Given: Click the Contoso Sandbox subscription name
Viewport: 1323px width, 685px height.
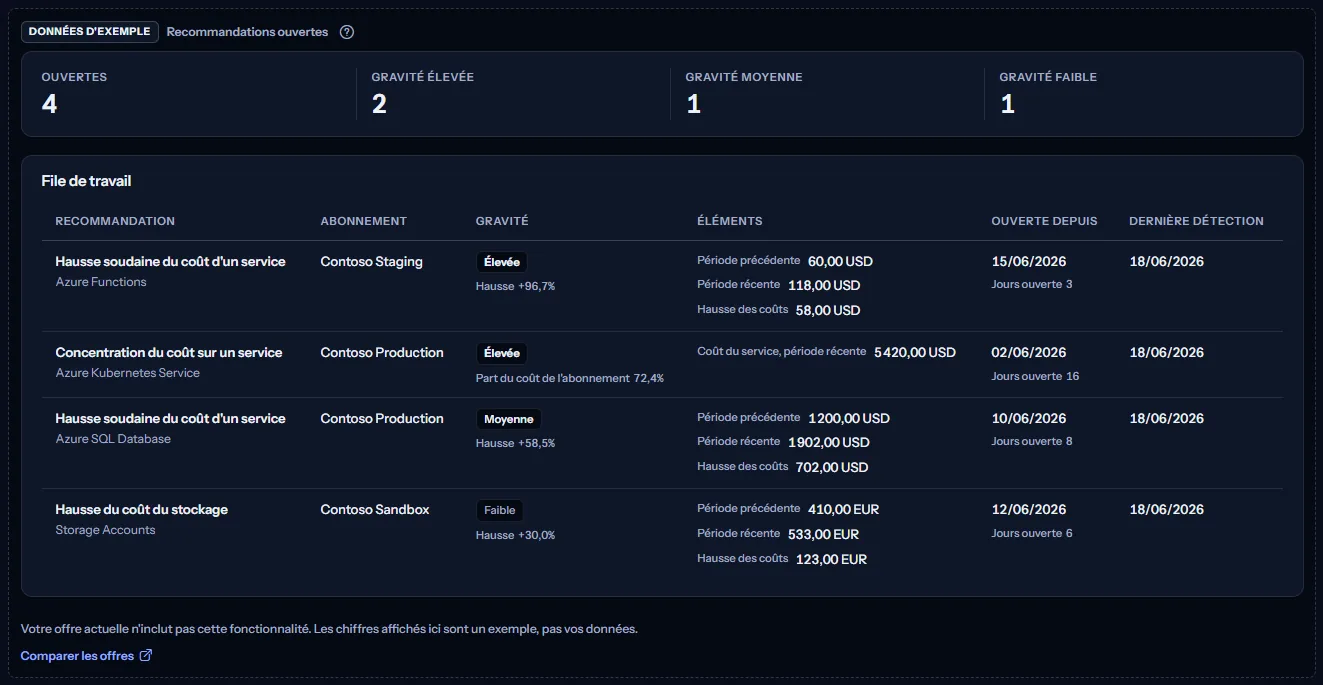Looking at the screenshot, I should pos(374,510).
